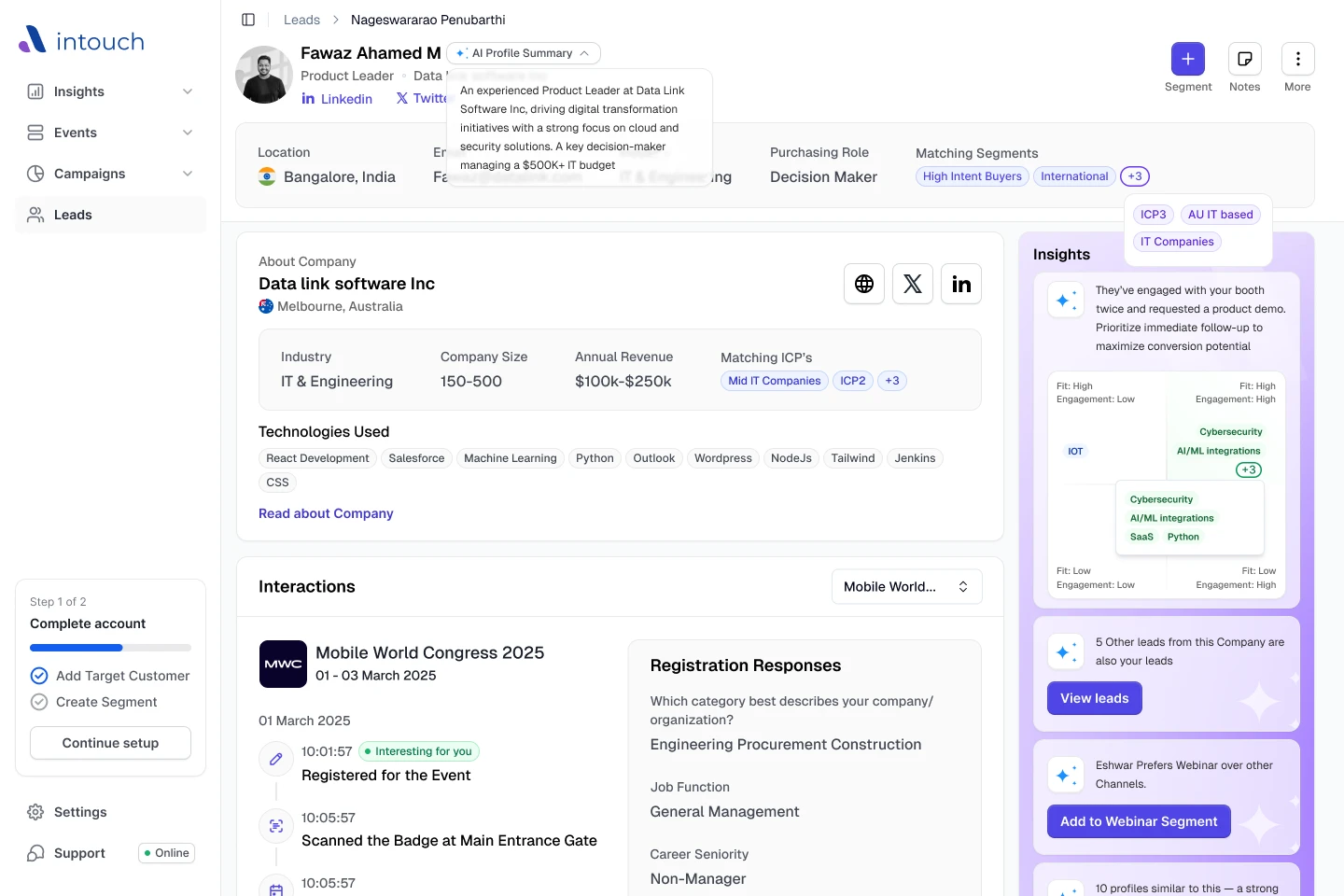Open the Leads sidebar icon
This screenshot has height=896, width=1344.
(x=35, y=215)
